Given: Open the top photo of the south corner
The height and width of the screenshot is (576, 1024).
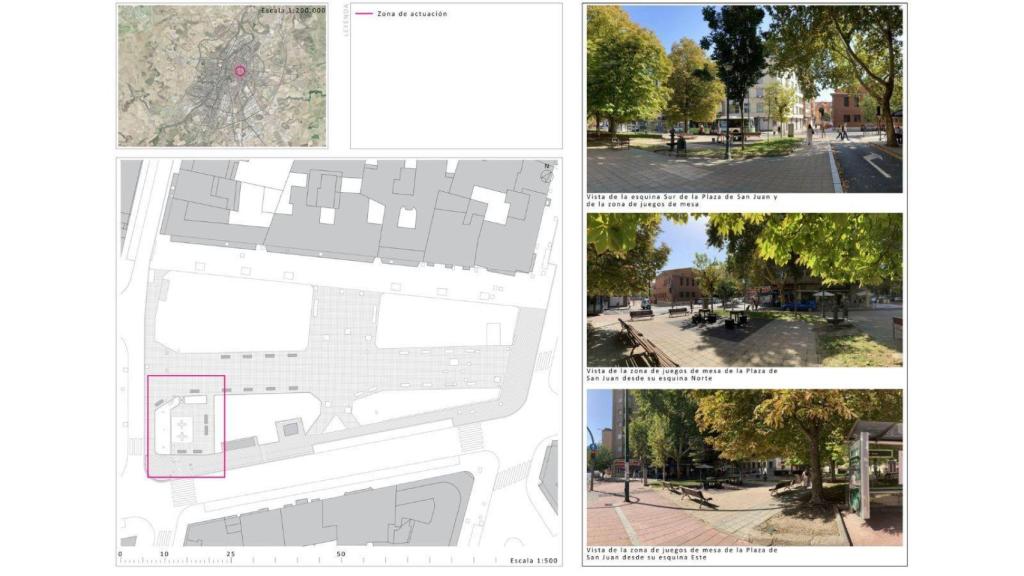Looking at the screenshot, I should pos(744,98).
